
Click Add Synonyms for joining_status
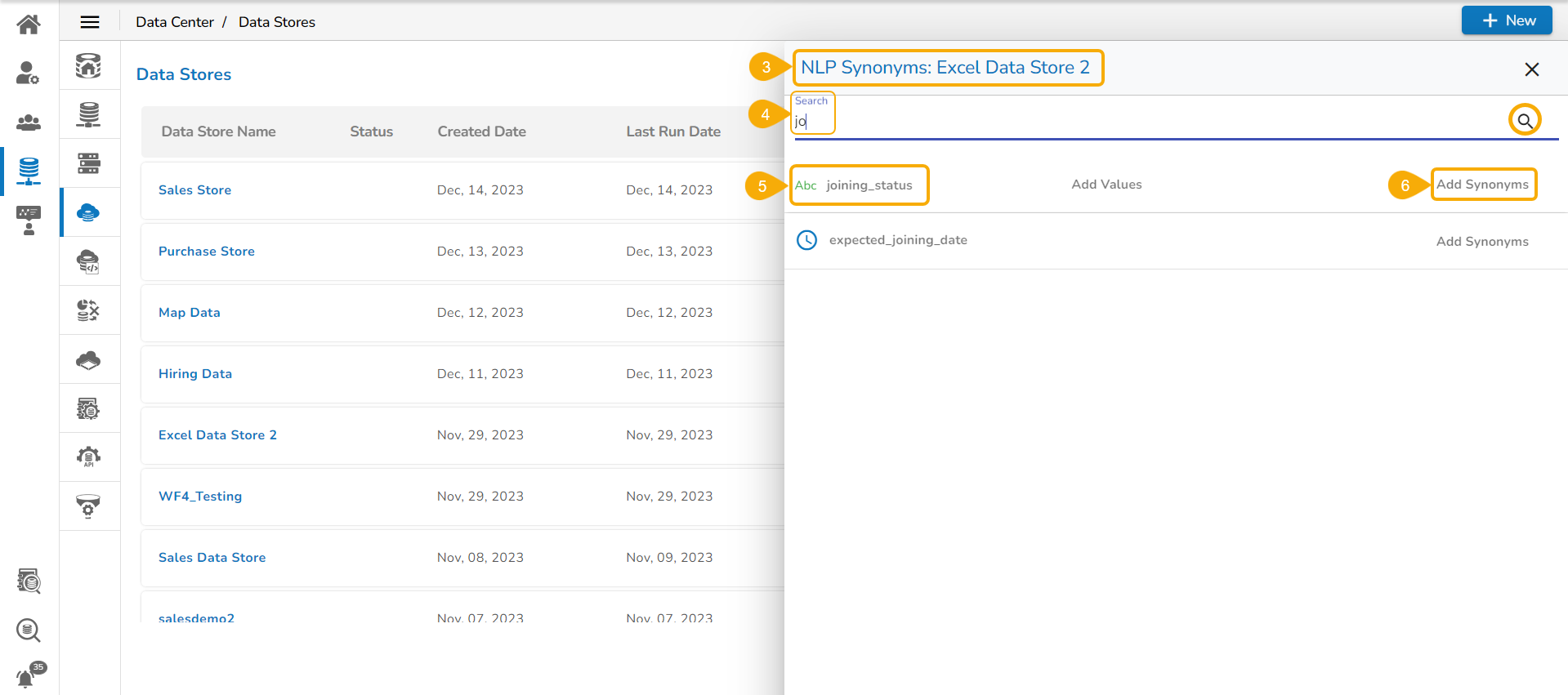(1482, 185)
